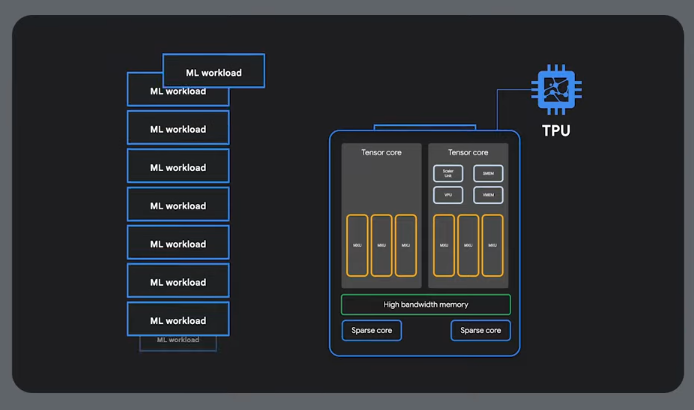Screen dimensions: 694x410
Task: Click the SMEM block
Action: [x=488, y=173]
